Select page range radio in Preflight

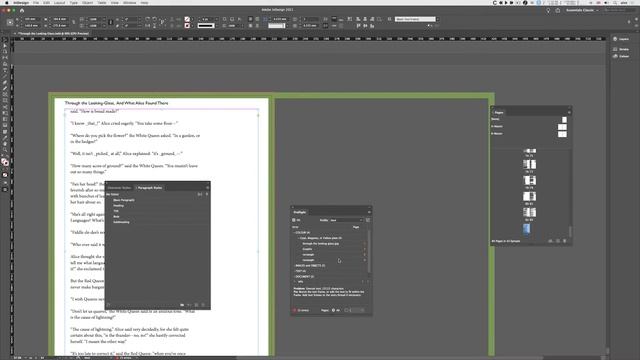(x=347, y=310)
